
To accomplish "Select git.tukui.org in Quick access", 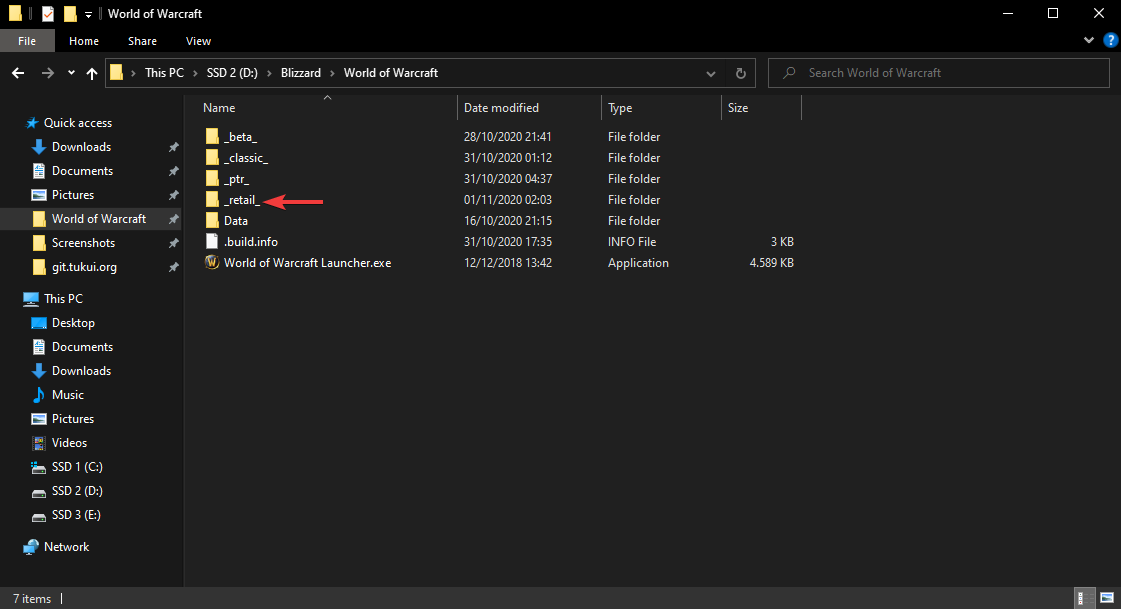I will [84, 267].
